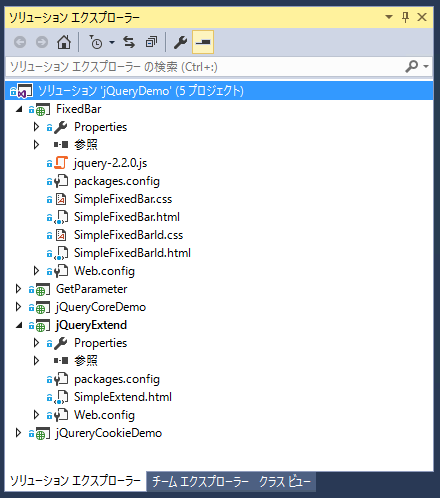Click the search magnifier icon
This screenshot has height=498, width=440.
pos(412,66)
